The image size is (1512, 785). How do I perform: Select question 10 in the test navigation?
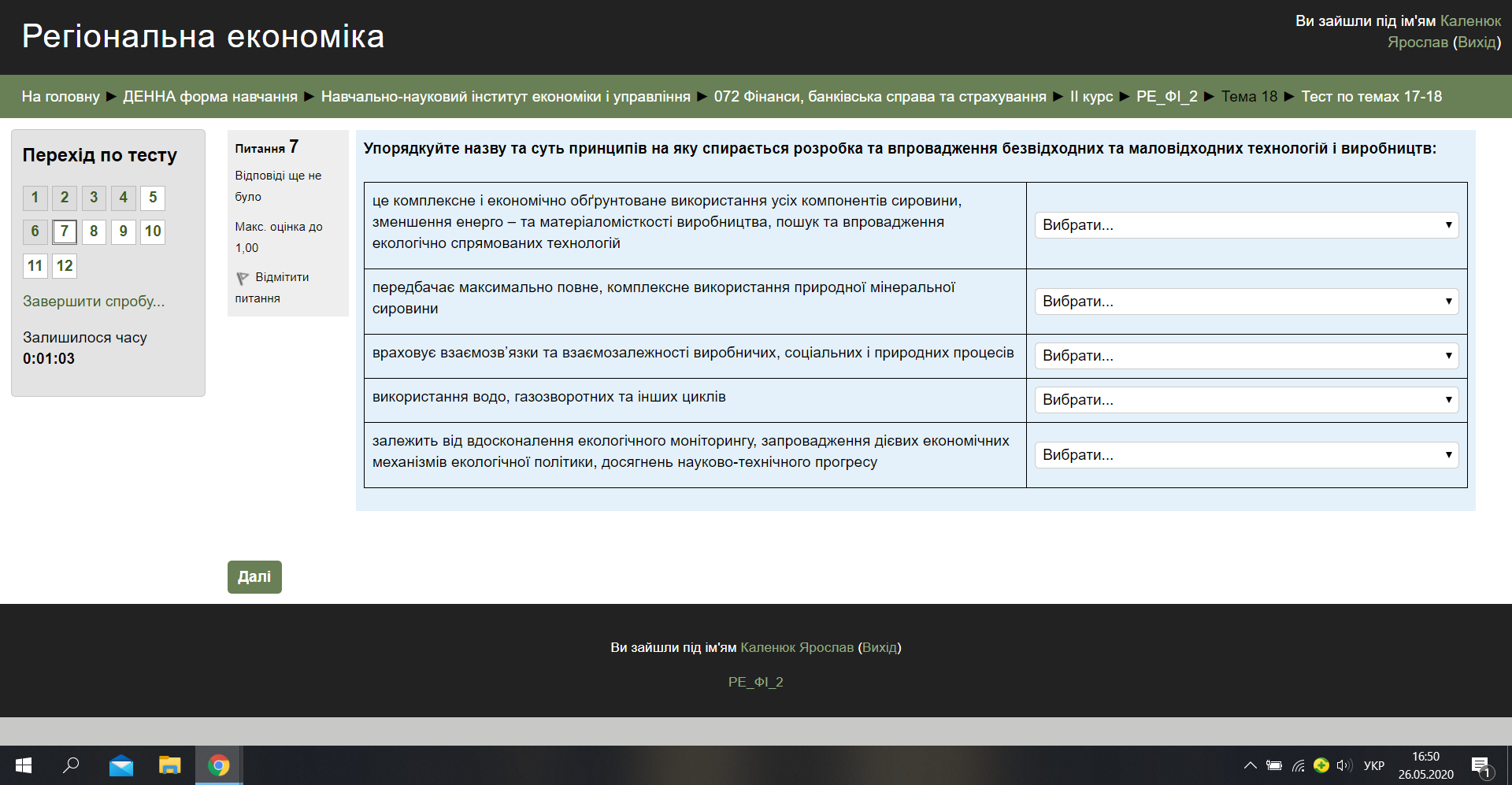153,231
